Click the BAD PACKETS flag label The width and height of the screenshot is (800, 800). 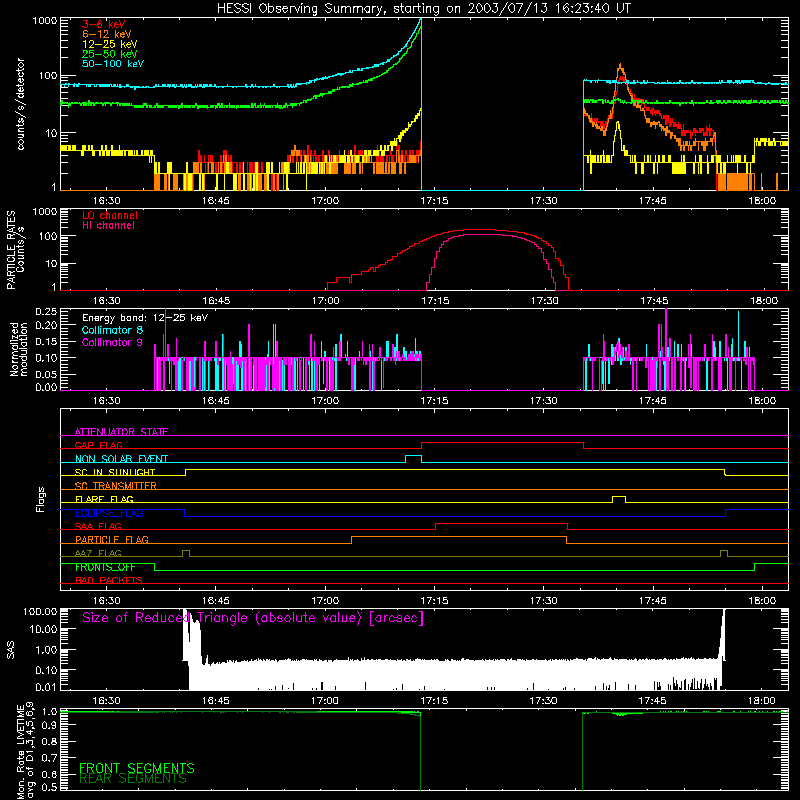pos(109,580)
